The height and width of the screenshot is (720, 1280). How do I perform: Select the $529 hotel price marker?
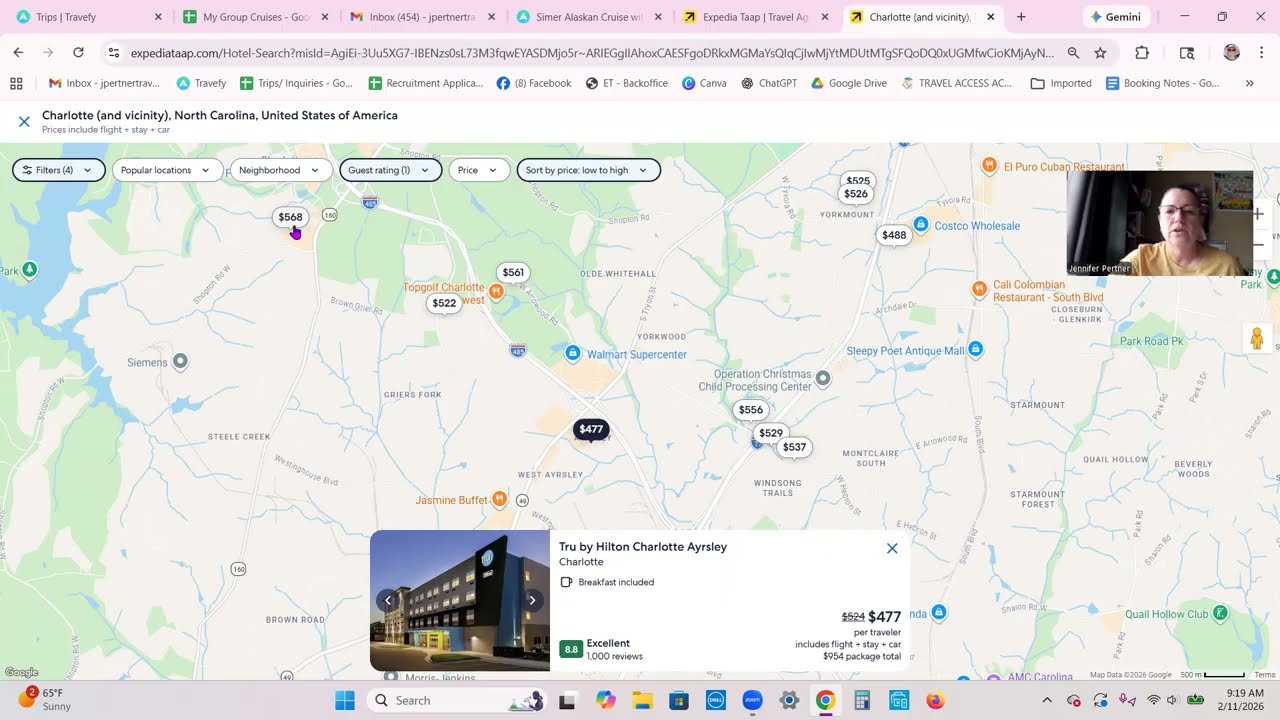[x=771, y=433]
